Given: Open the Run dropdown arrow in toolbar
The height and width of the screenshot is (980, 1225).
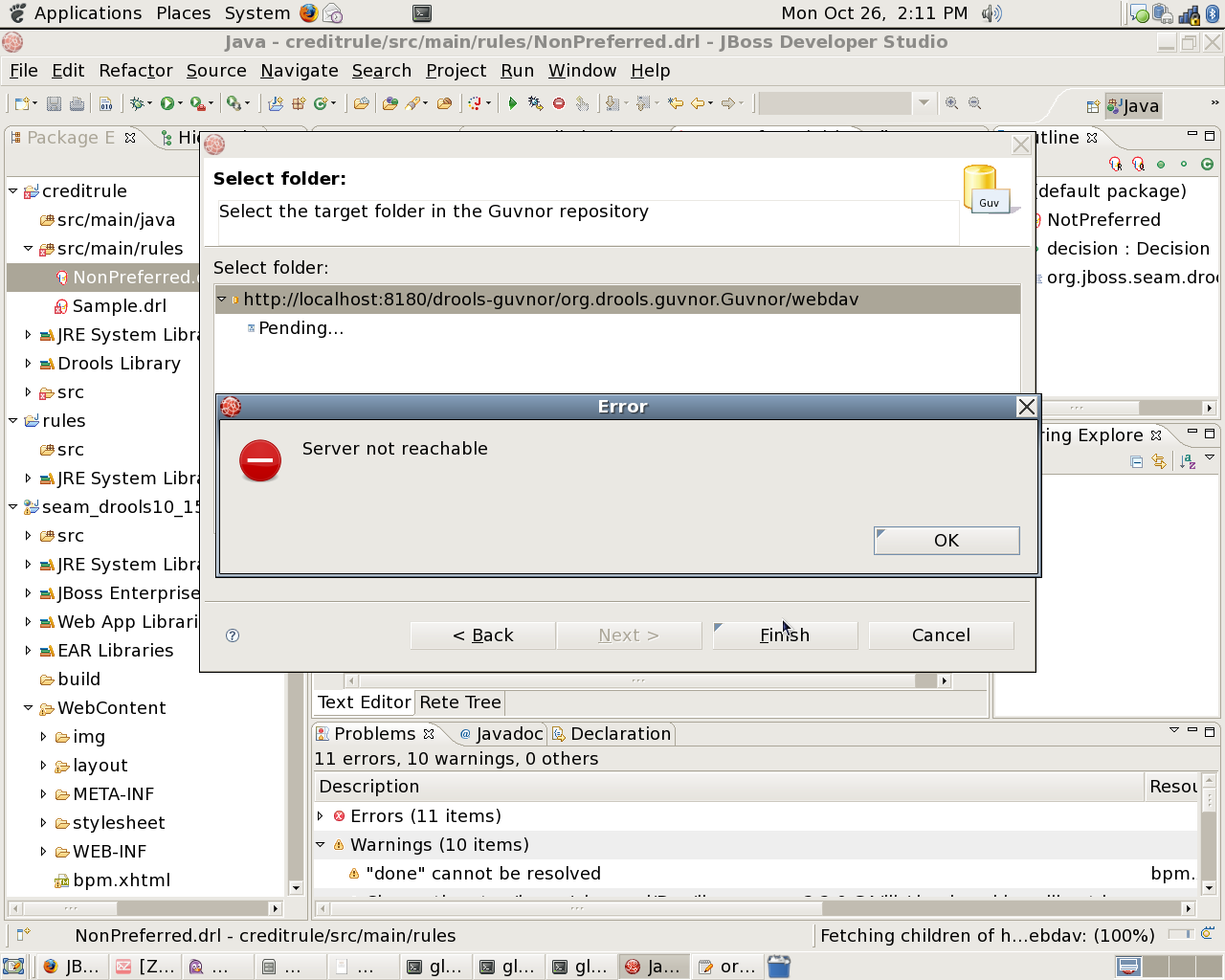Looking at the screenshot, I should coord(180,103).
